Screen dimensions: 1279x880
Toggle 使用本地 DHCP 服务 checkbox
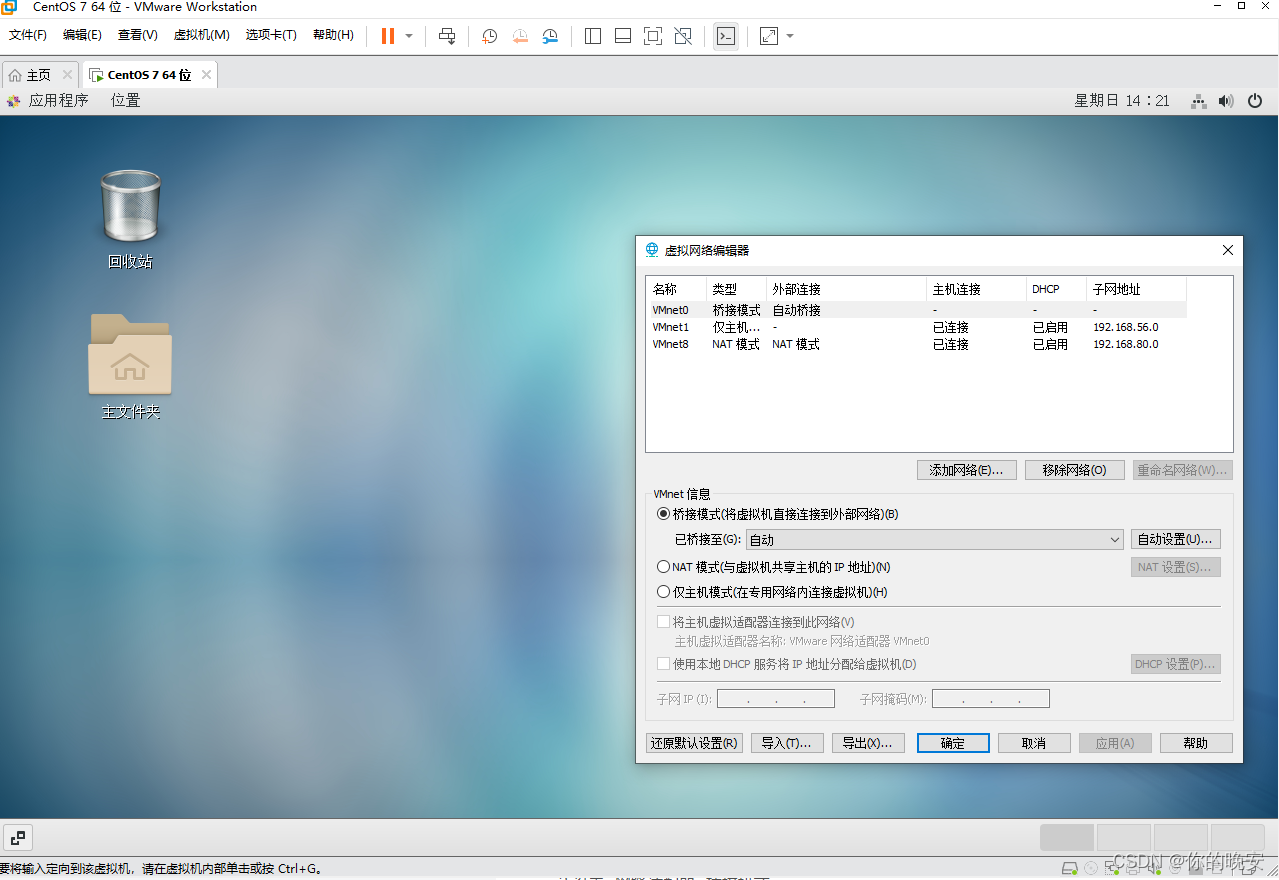tap(663, 664)
